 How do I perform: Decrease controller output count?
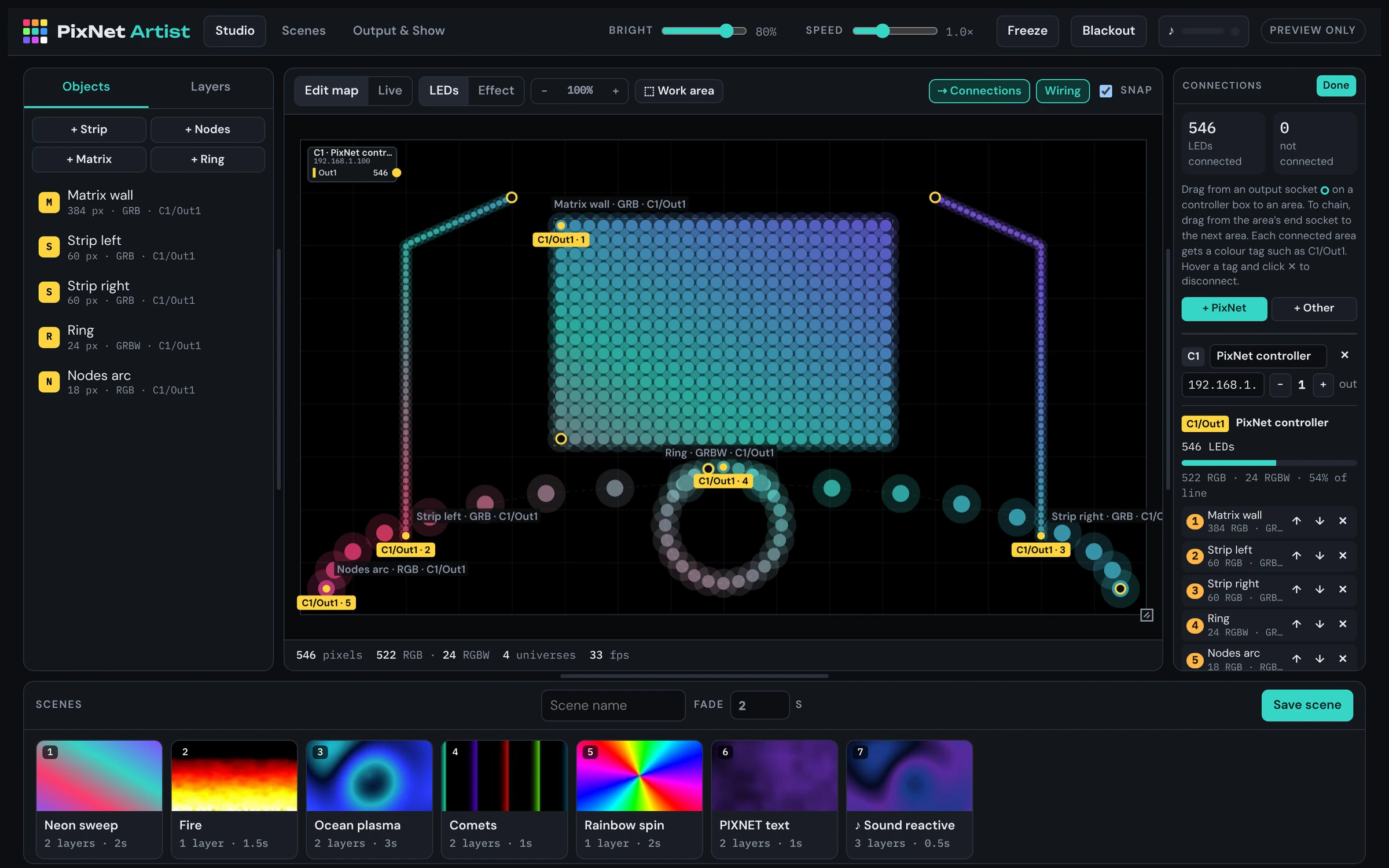click(x=1280, y=385)
